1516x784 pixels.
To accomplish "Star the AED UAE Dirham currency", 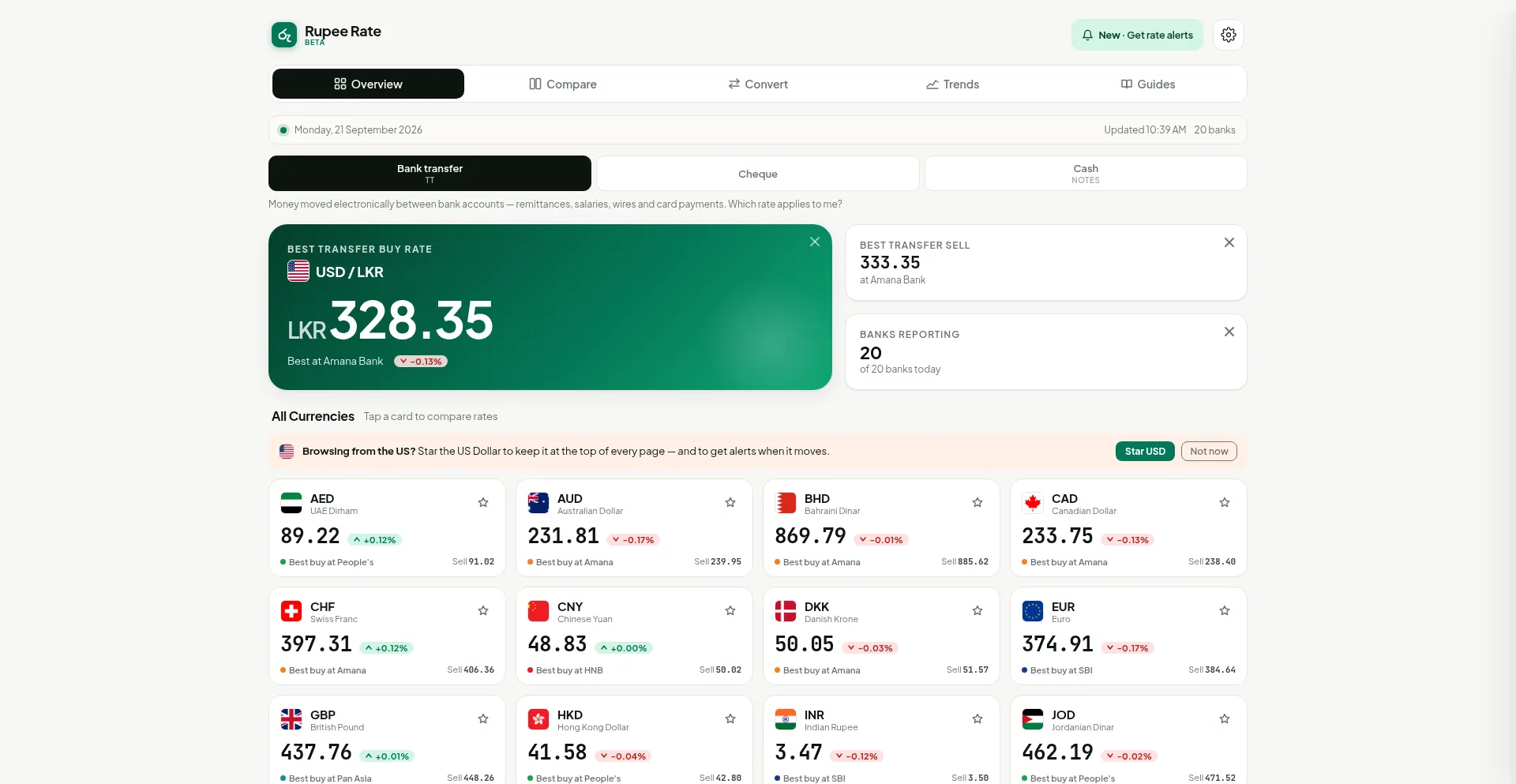I will click(x=483, y=502).
